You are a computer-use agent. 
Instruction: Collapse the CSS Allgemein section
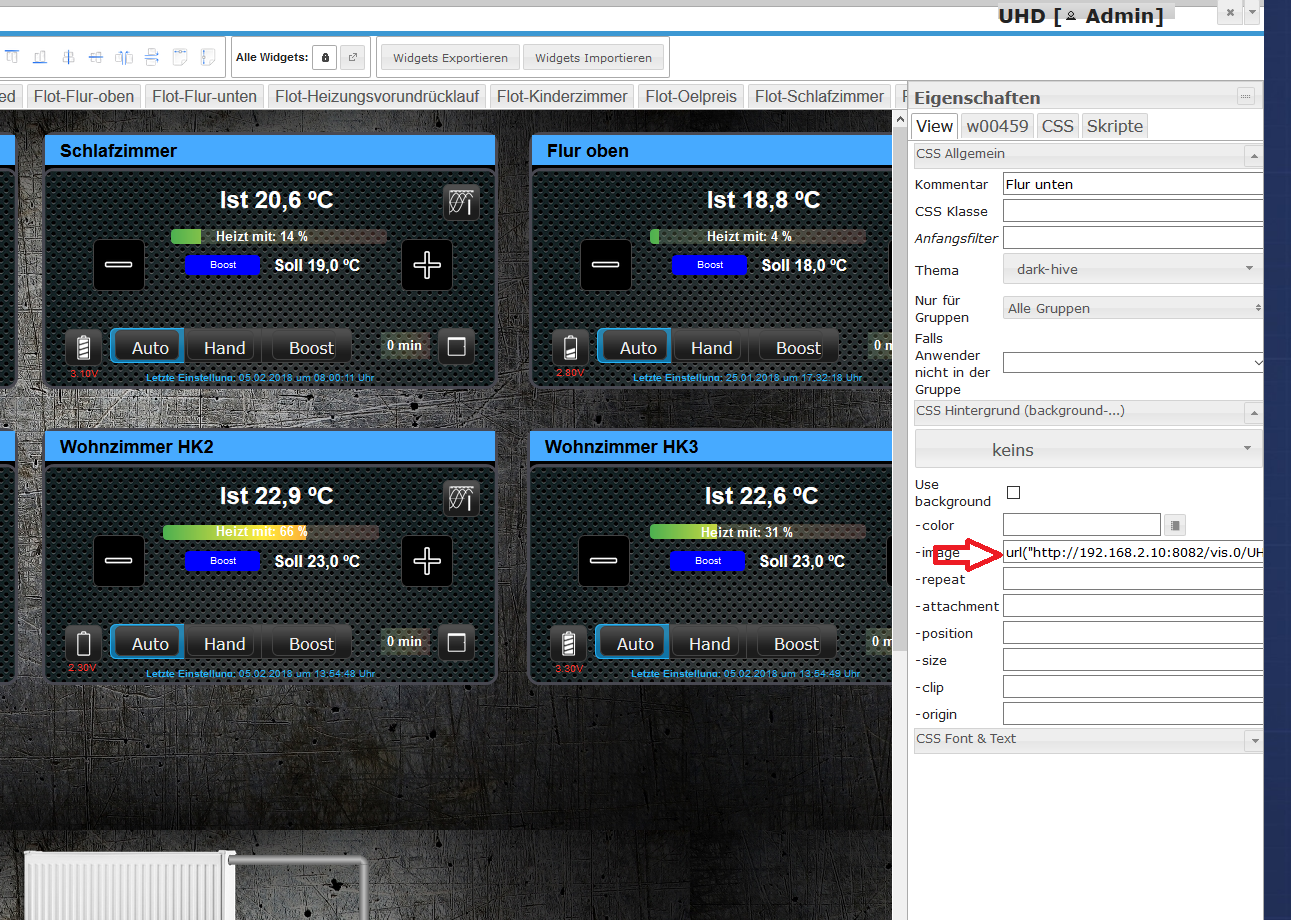pos(1252,155)
